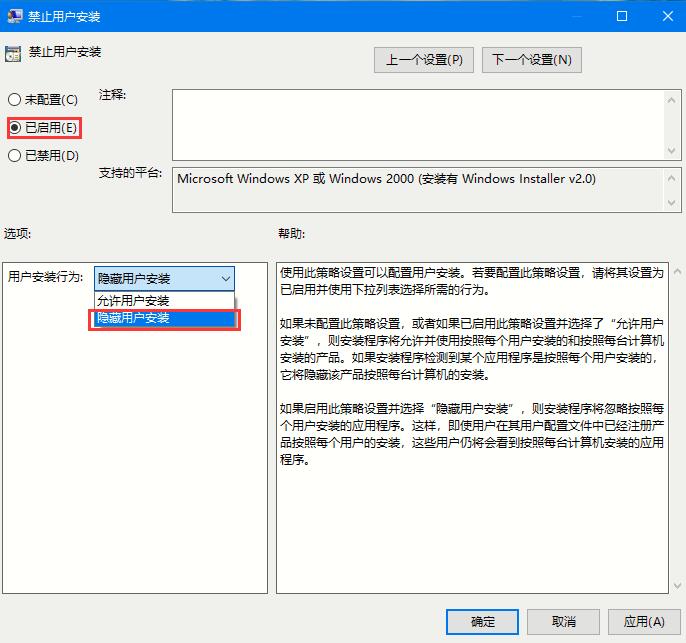The image size is (686, 643).
Task: Click the policy window icon in title bar
Action: coord(13,17)
